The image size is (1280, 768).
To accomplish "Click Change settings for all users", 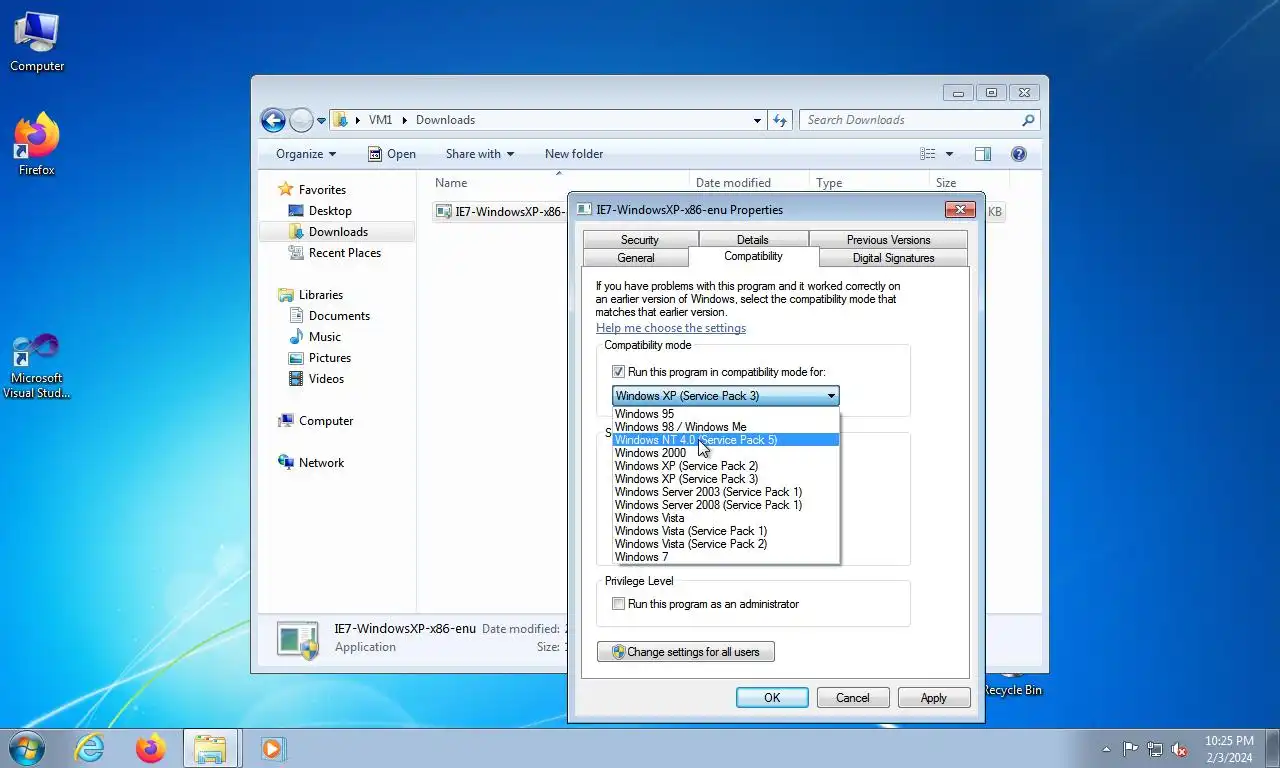I will coord(686,652).
